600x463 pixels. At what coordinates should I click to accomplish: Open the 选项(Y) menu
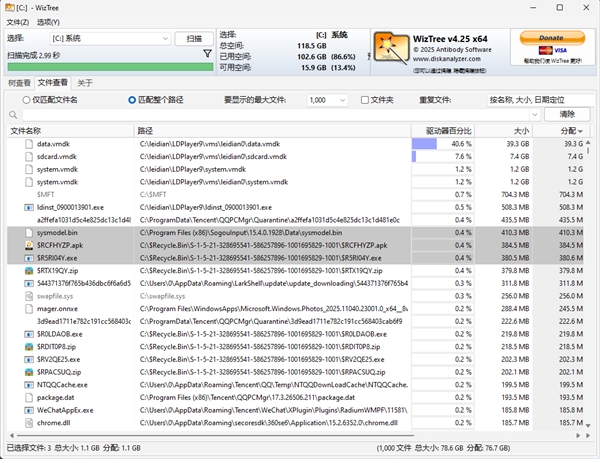[x=48, y=22]
